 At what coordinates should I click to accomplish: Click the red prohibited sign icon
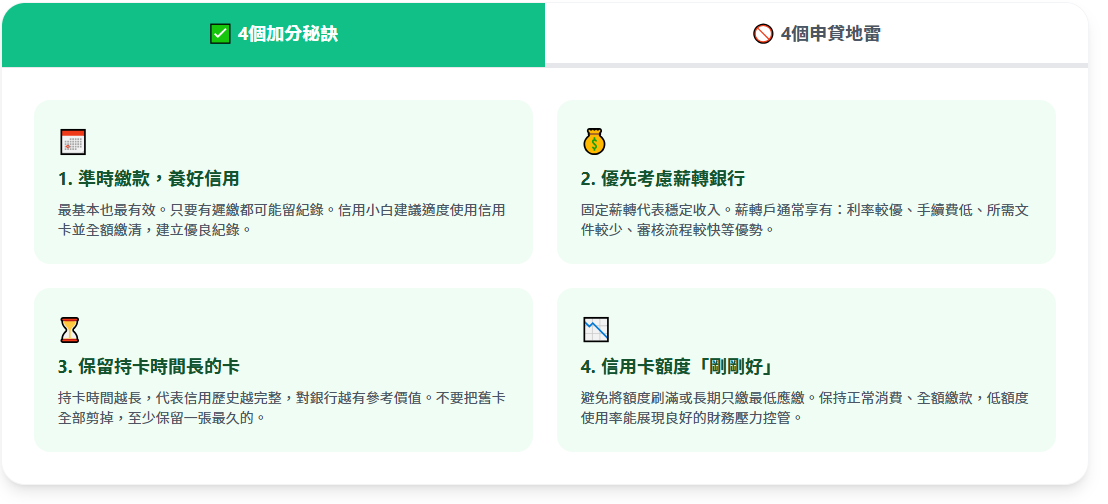point(763,34)
